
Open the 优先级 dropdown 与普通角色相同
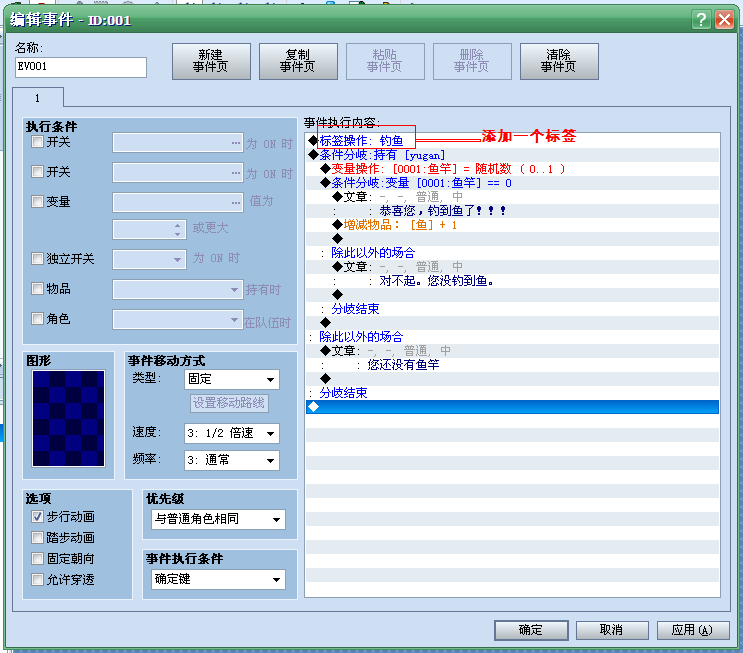(218, 519)
